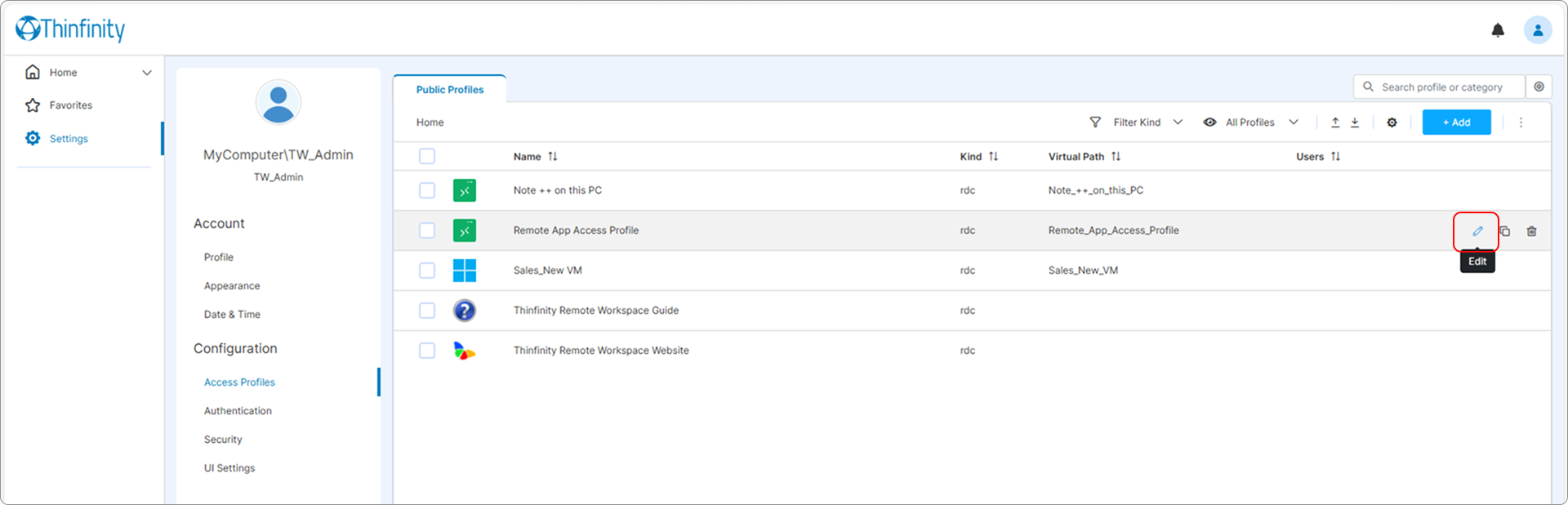Click the + Add button
The width and height of the screenshot is (1568, 505).
1456,123
